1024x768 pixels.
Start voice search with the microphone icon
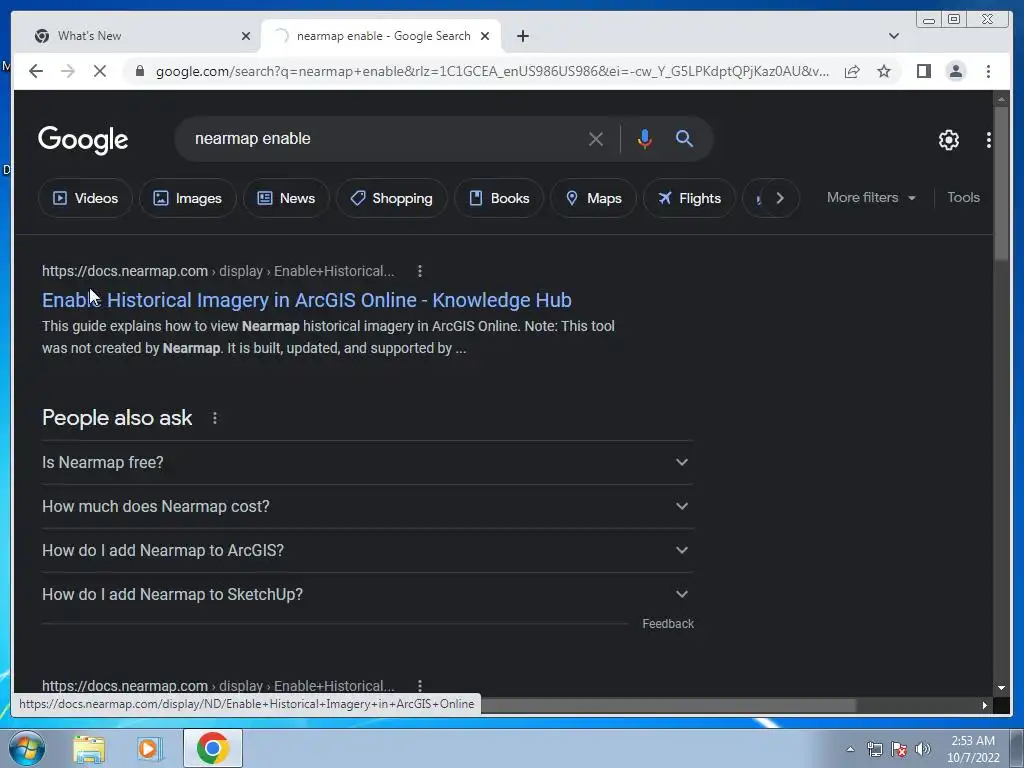pyautogui.click(x=645, y=139)
